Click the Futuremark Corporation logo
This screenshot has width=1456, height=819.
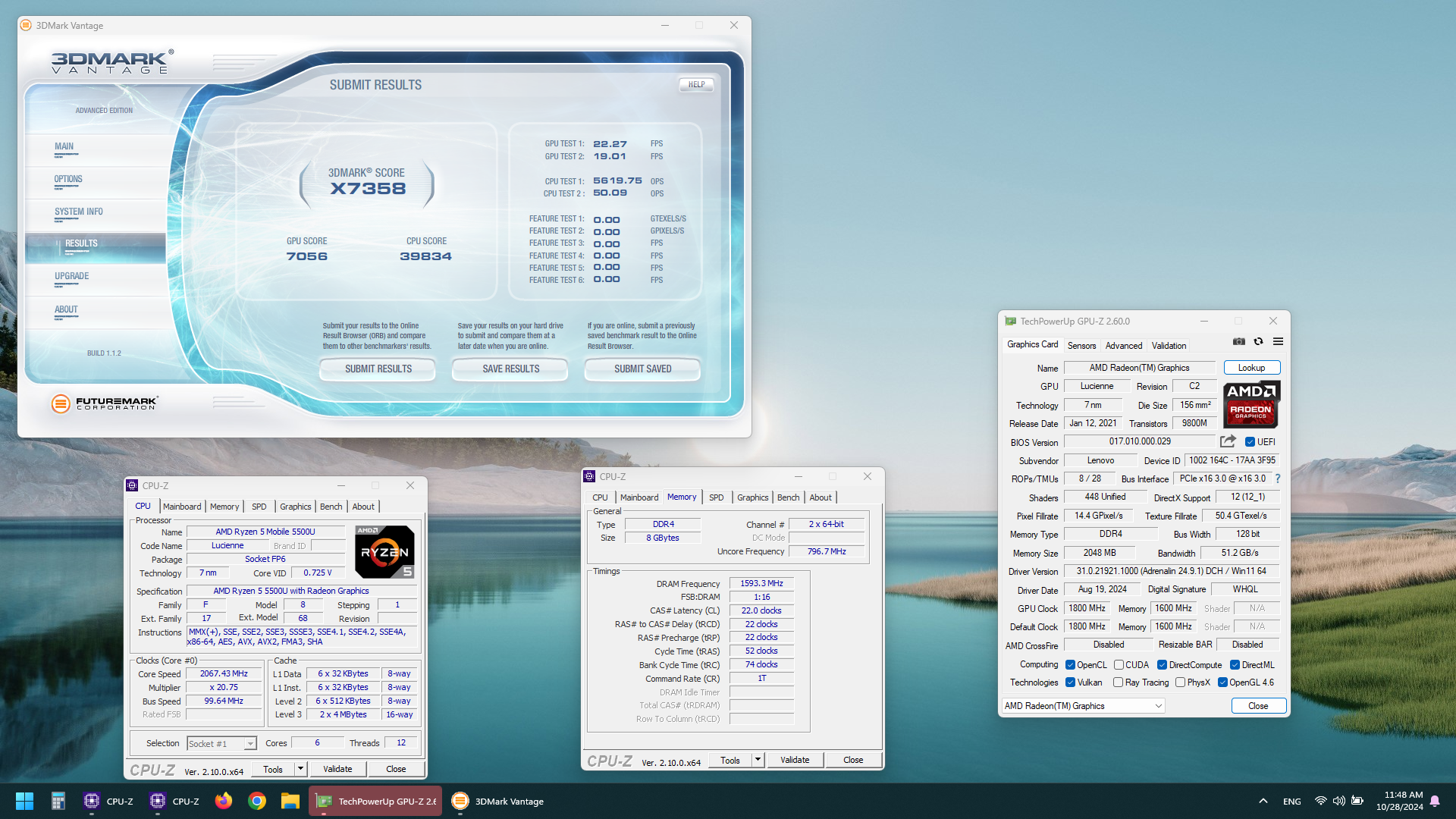tap(105, 403)
